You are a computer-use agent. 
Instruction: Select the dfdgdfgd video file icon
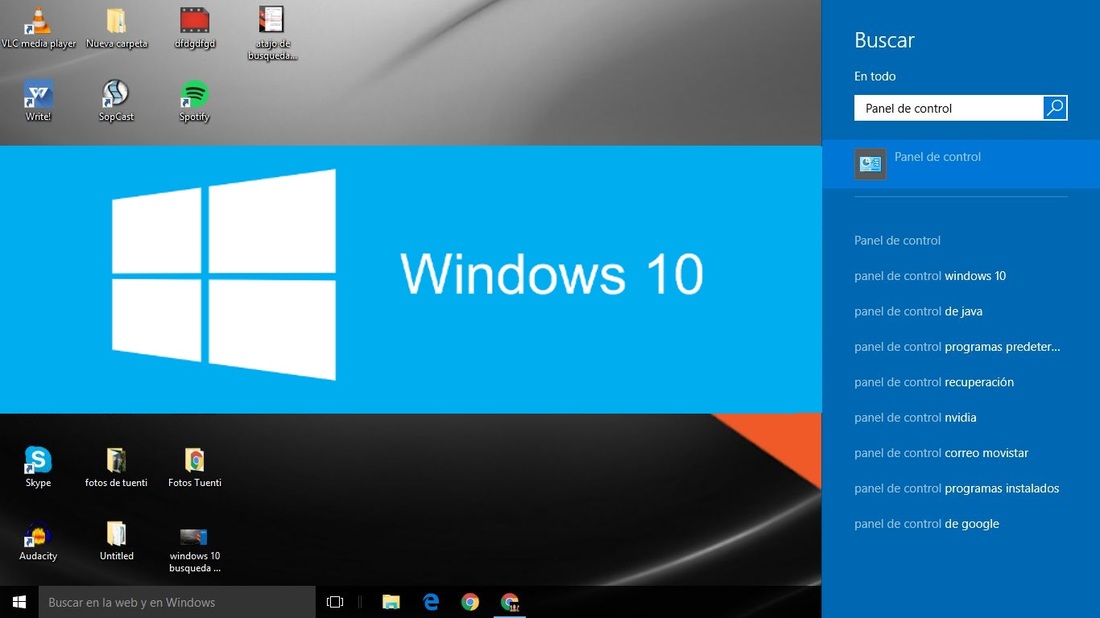(194, 28)
